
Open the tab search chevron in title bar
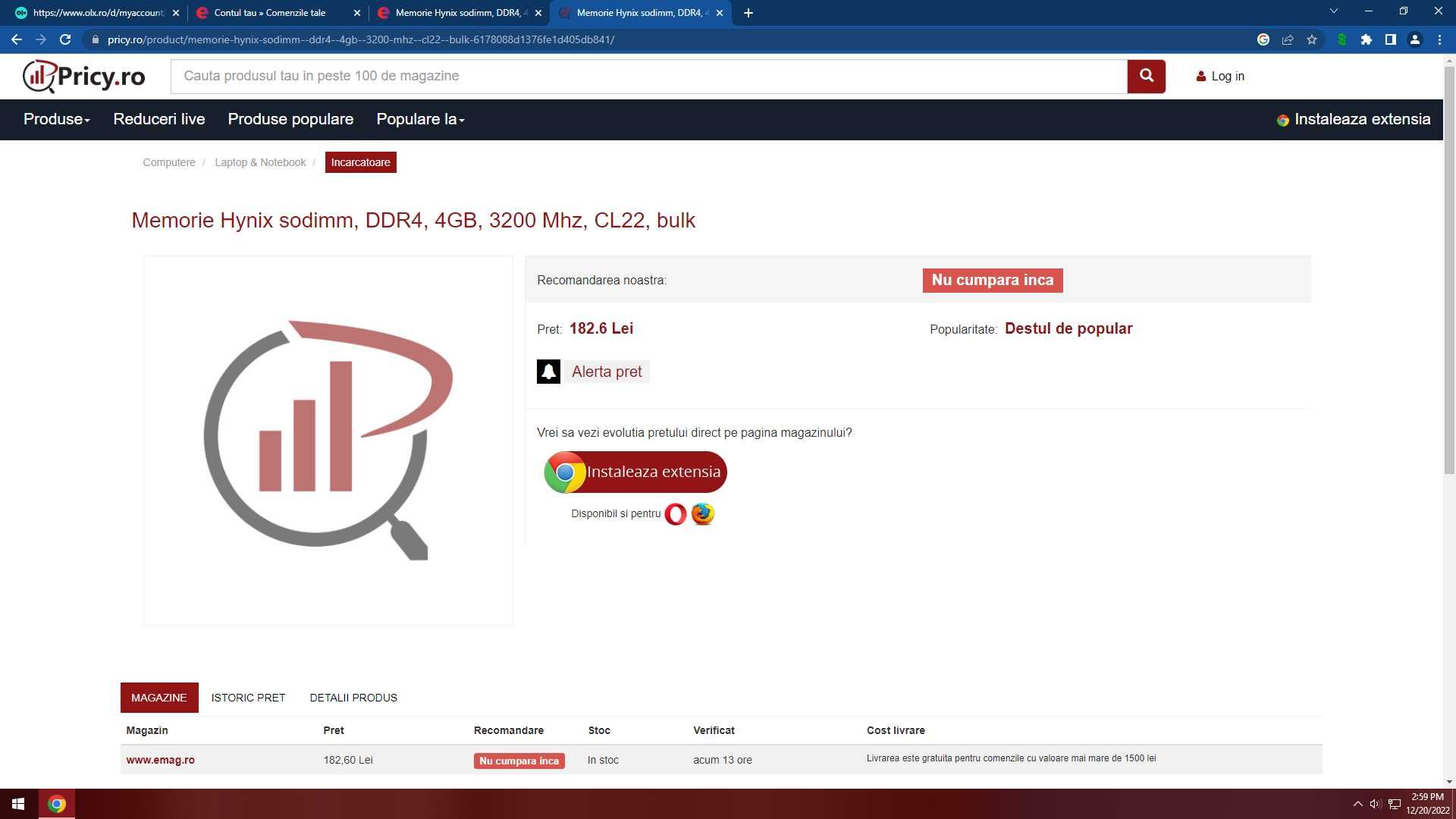pyautogui.click(x=1334, y=11)
